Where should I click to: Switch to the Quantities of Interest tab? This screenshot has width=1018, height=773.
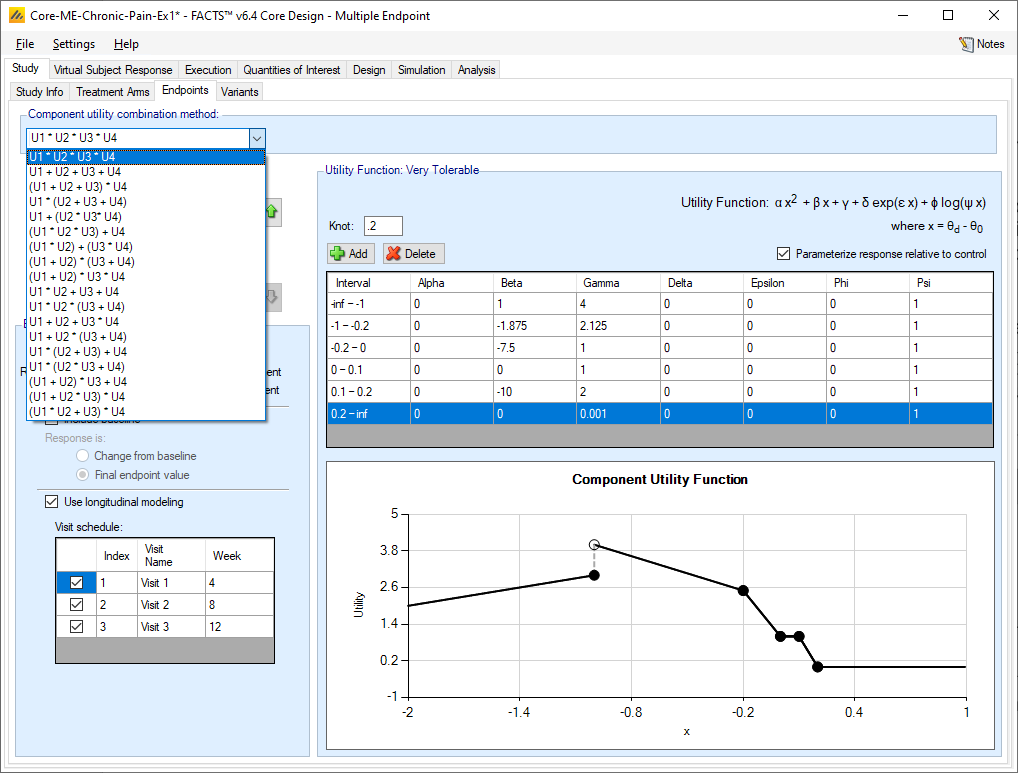point(292,70)
